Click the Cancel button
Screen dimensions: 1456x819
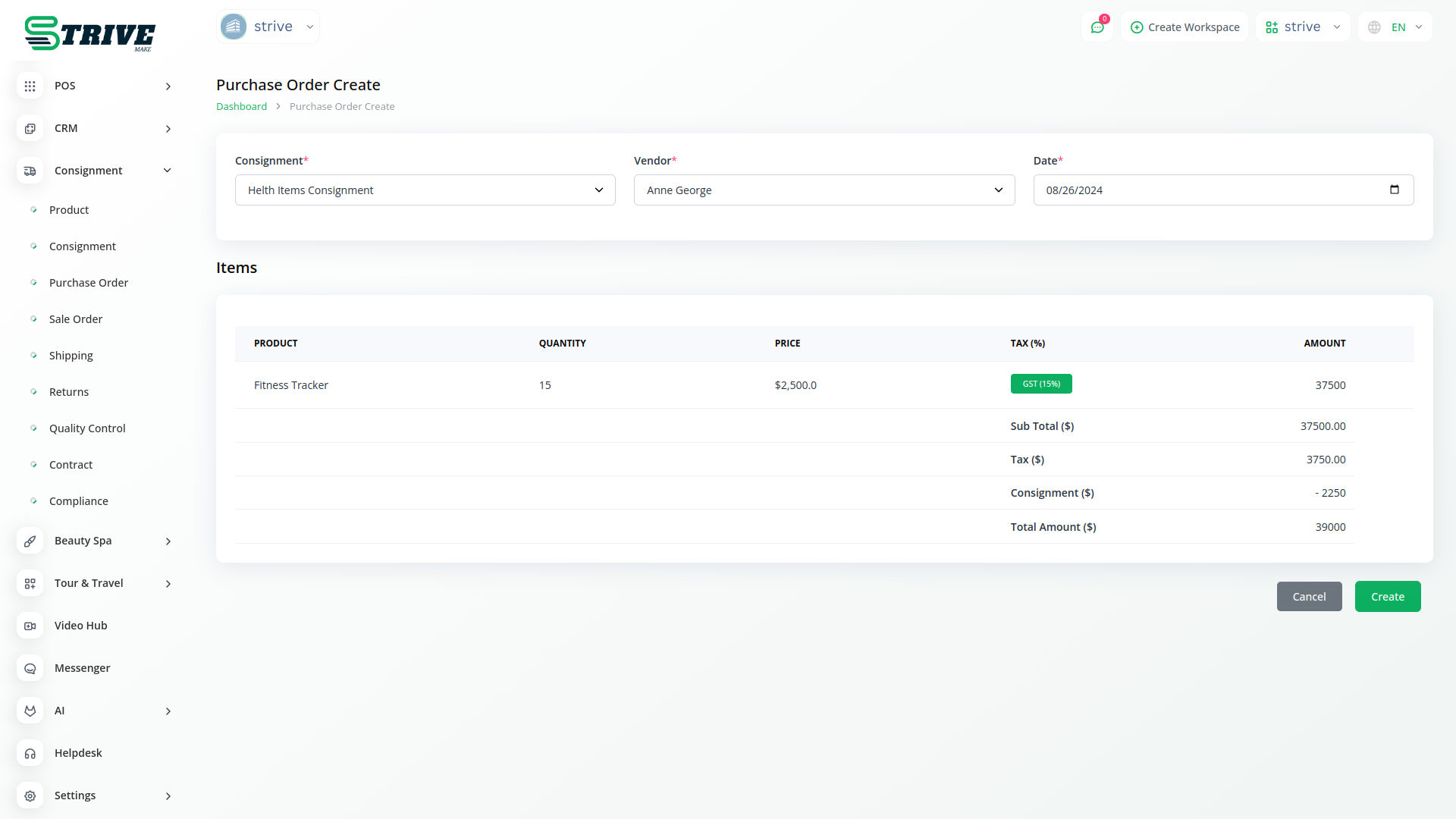click(x=1309, y=597)
